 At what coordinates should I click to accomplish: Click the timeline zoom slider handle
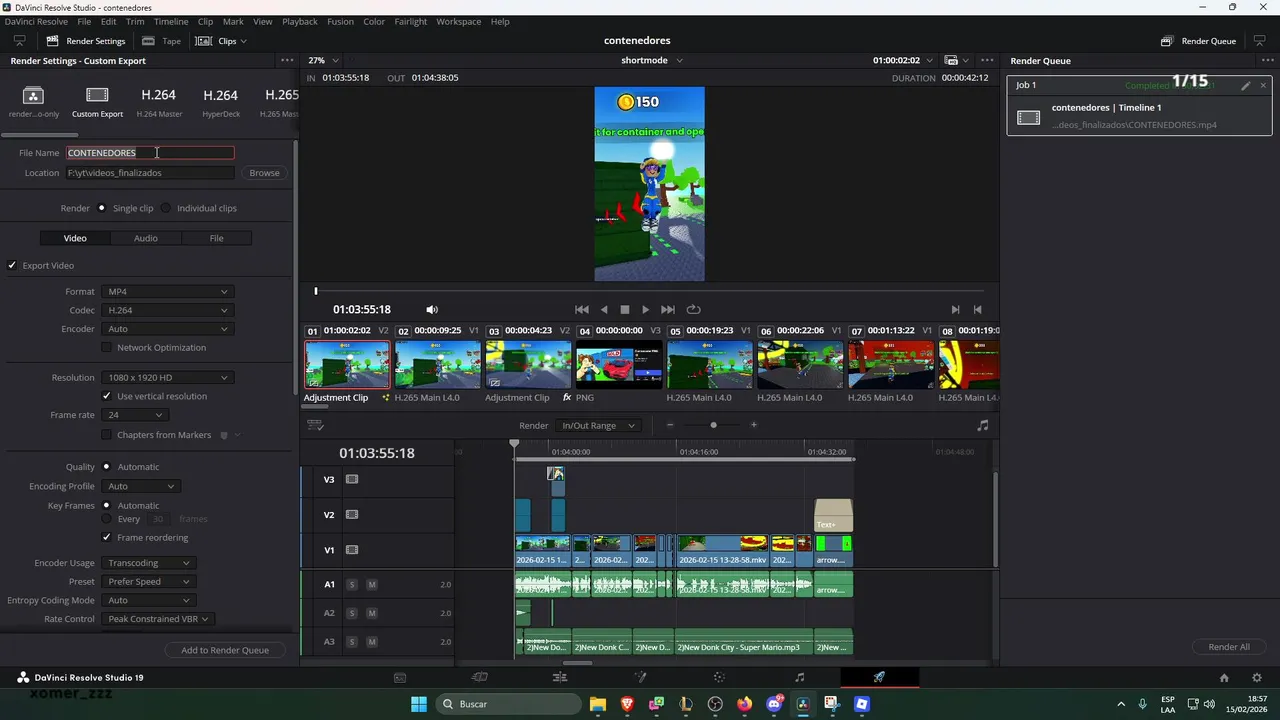click(x=713, y=425)
